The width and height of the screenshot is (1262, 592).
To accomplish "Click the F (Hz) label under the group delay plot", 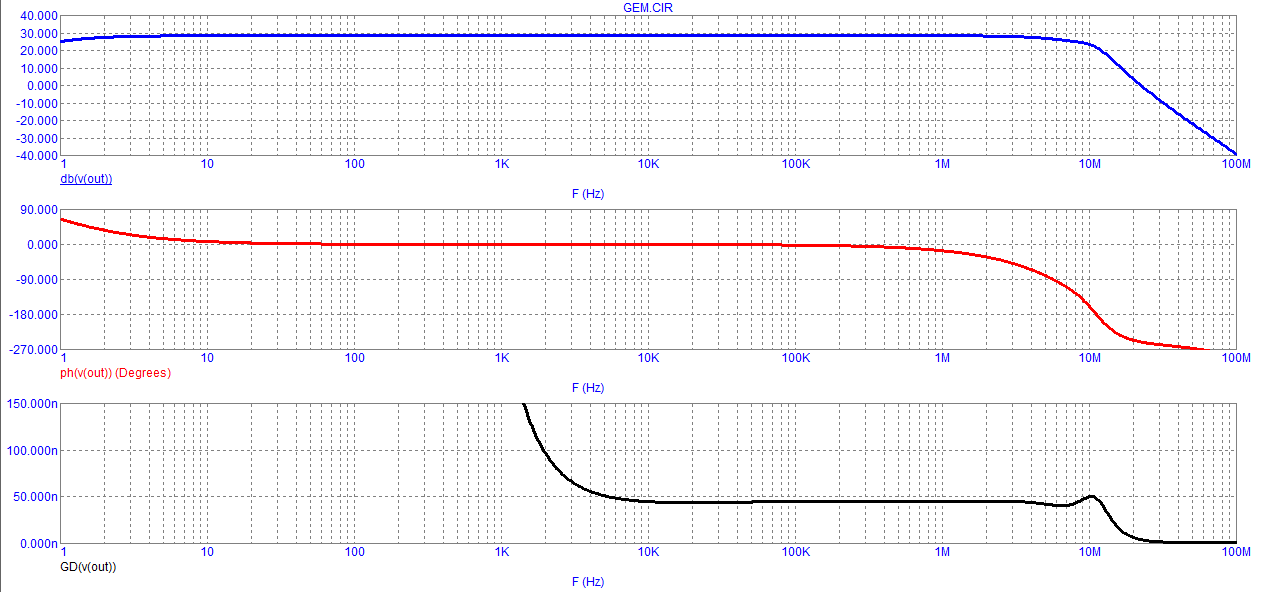I will (588, 582).
